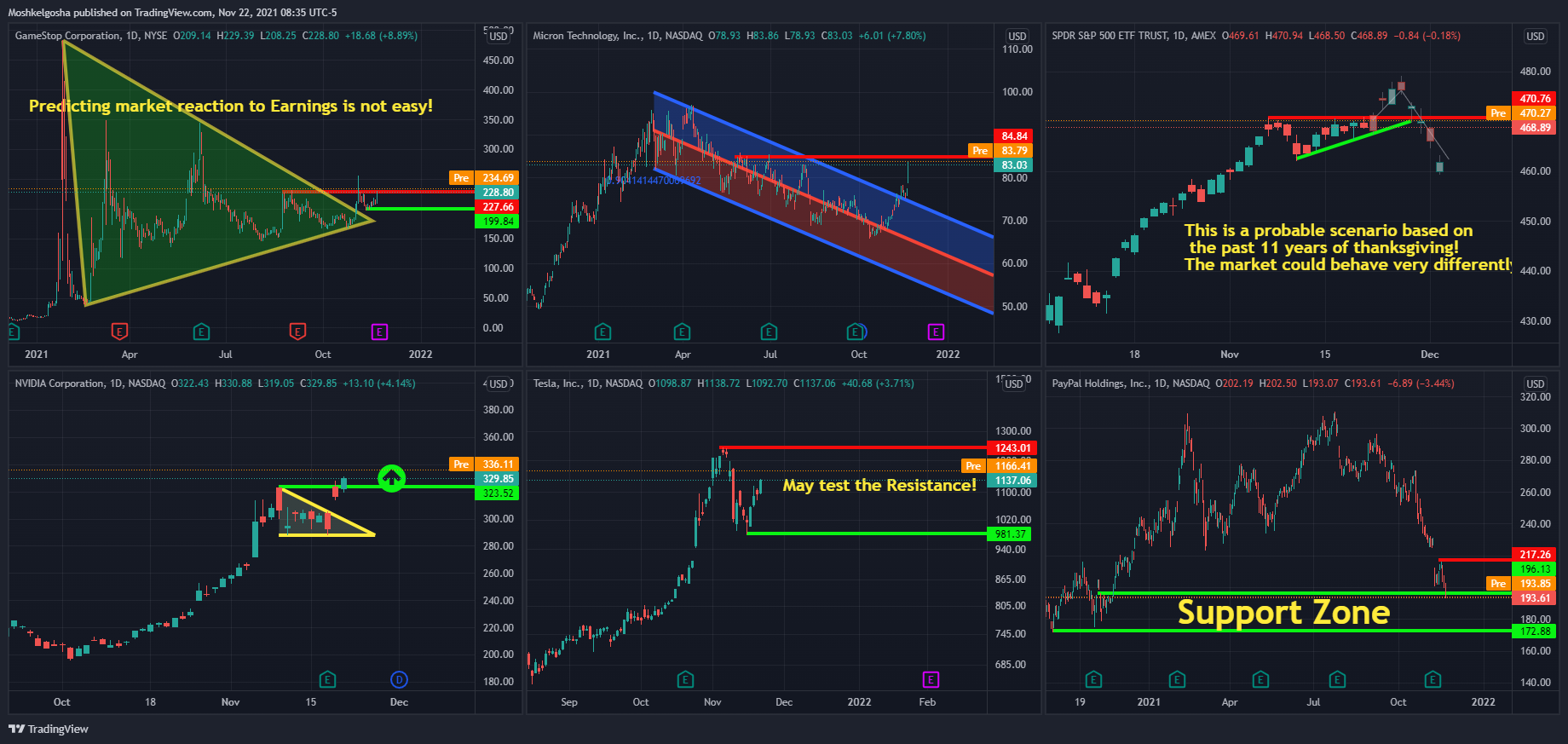The image size is (1568, 744).
Task: Click Micron earnings marker above 2021 label
Action: coord(602,332)
